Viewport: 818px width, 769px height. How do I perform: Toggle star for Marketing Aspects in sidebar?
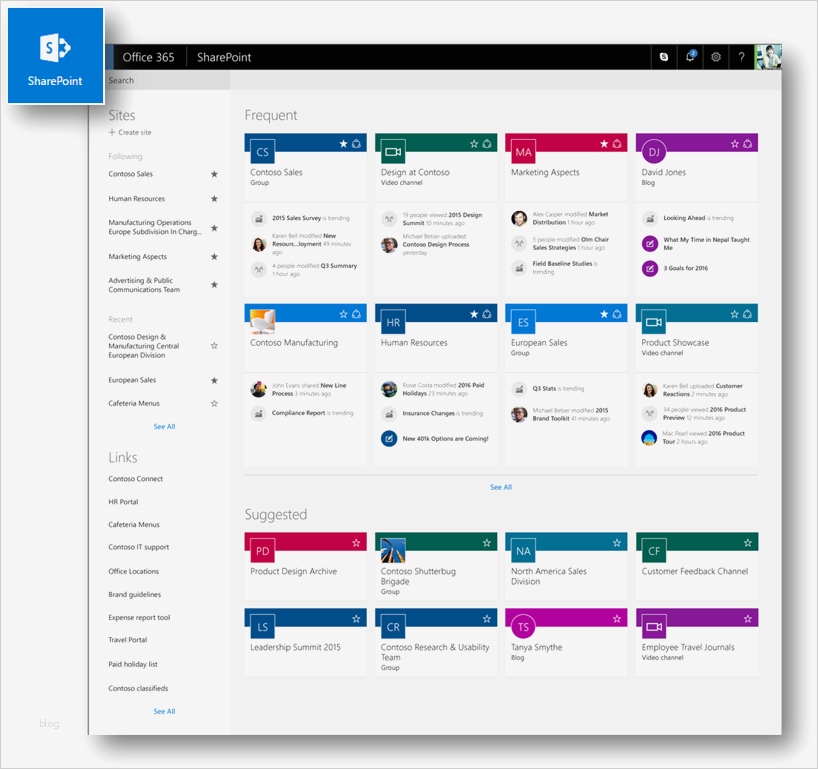[x=214, y=257]
